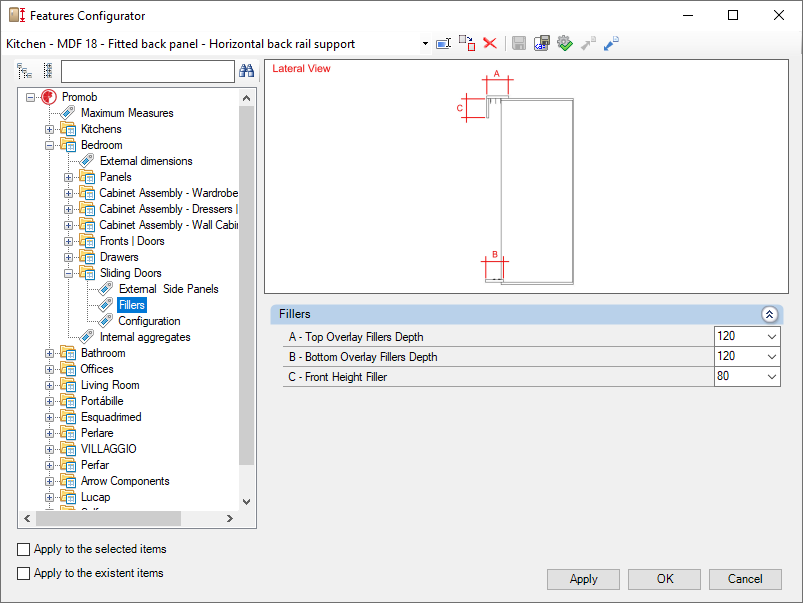Click the Cancel button
The width and height of the screenshot is (803, 603).
pos(745,579)
